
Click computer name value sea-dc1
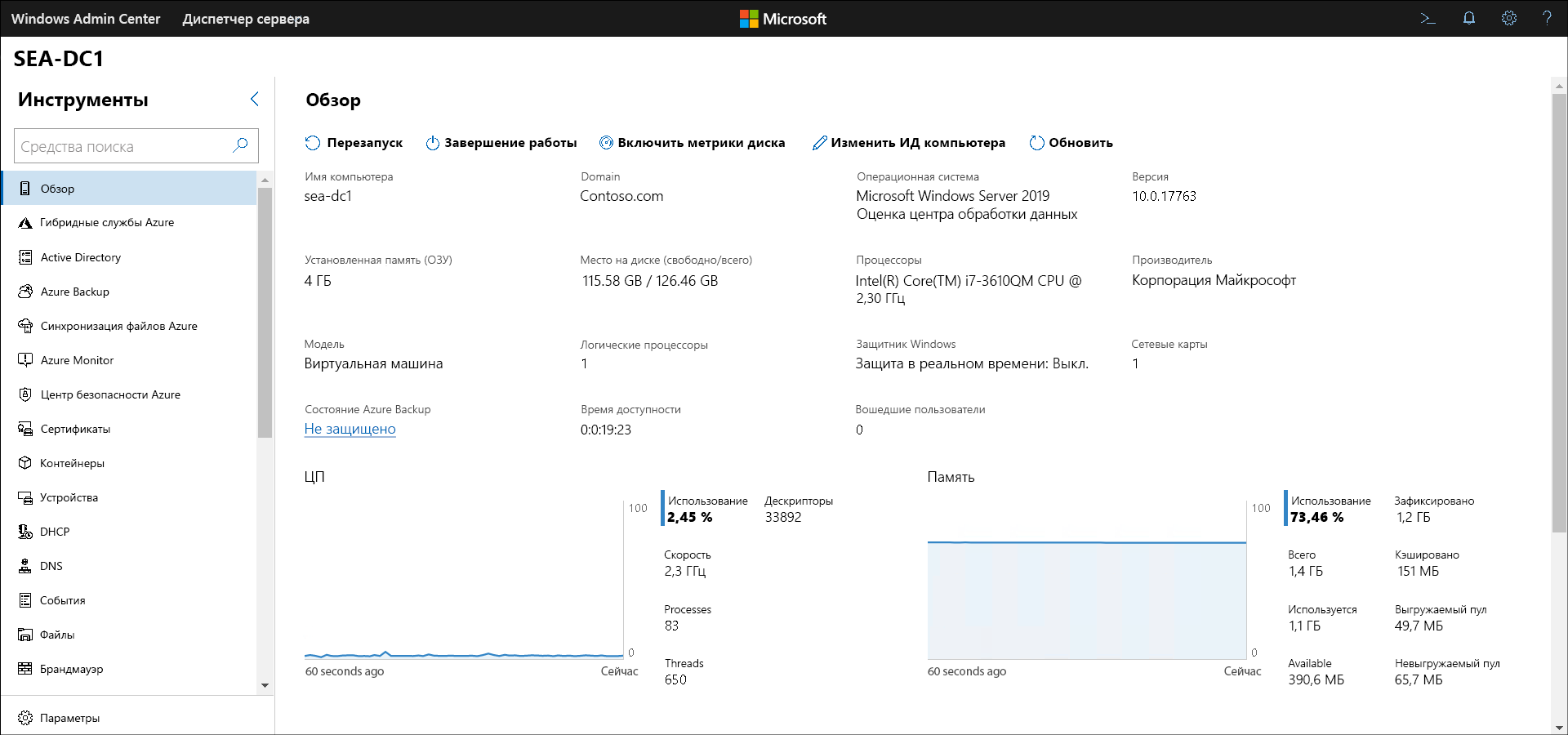[327, 196]
